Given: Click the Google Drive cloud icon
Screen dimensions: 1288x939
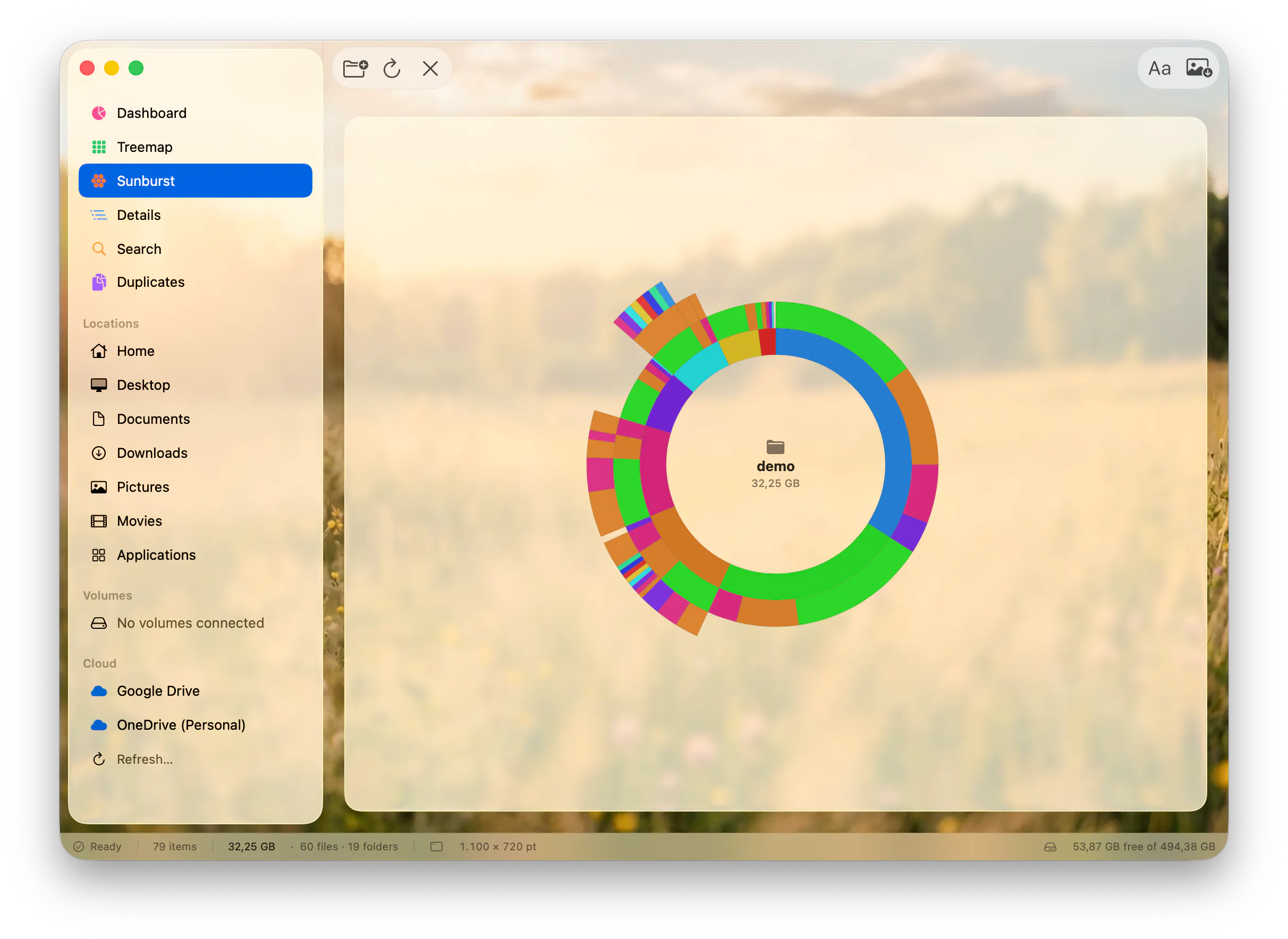Looking at the screenshot, I should pyautogui.click(x=99, y=692).
